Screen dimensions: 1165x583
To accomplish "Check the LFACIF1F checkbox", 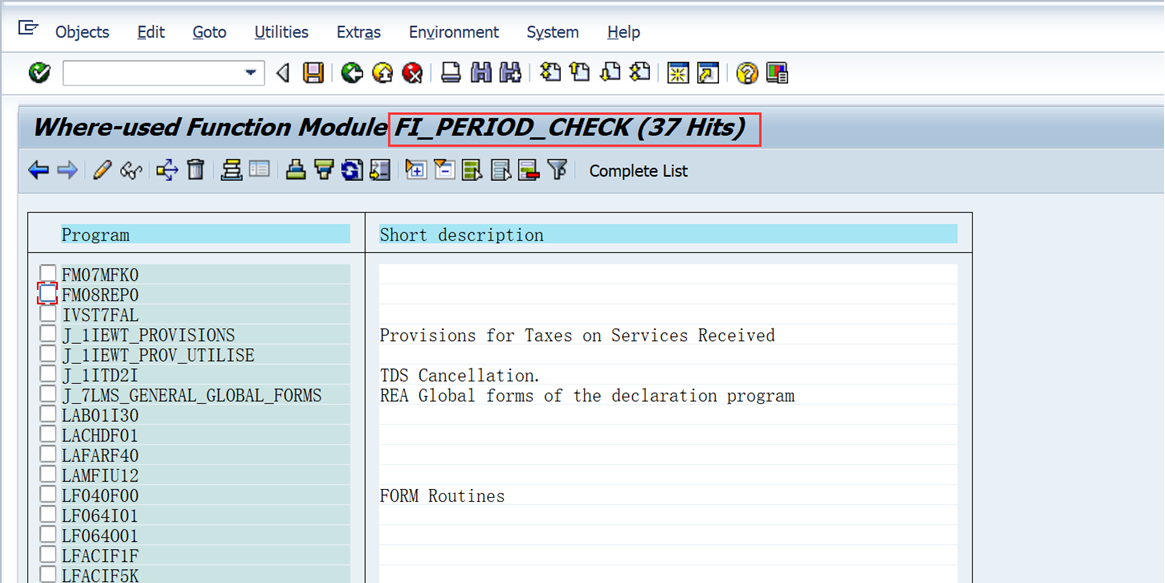I will tap(48, 554).
